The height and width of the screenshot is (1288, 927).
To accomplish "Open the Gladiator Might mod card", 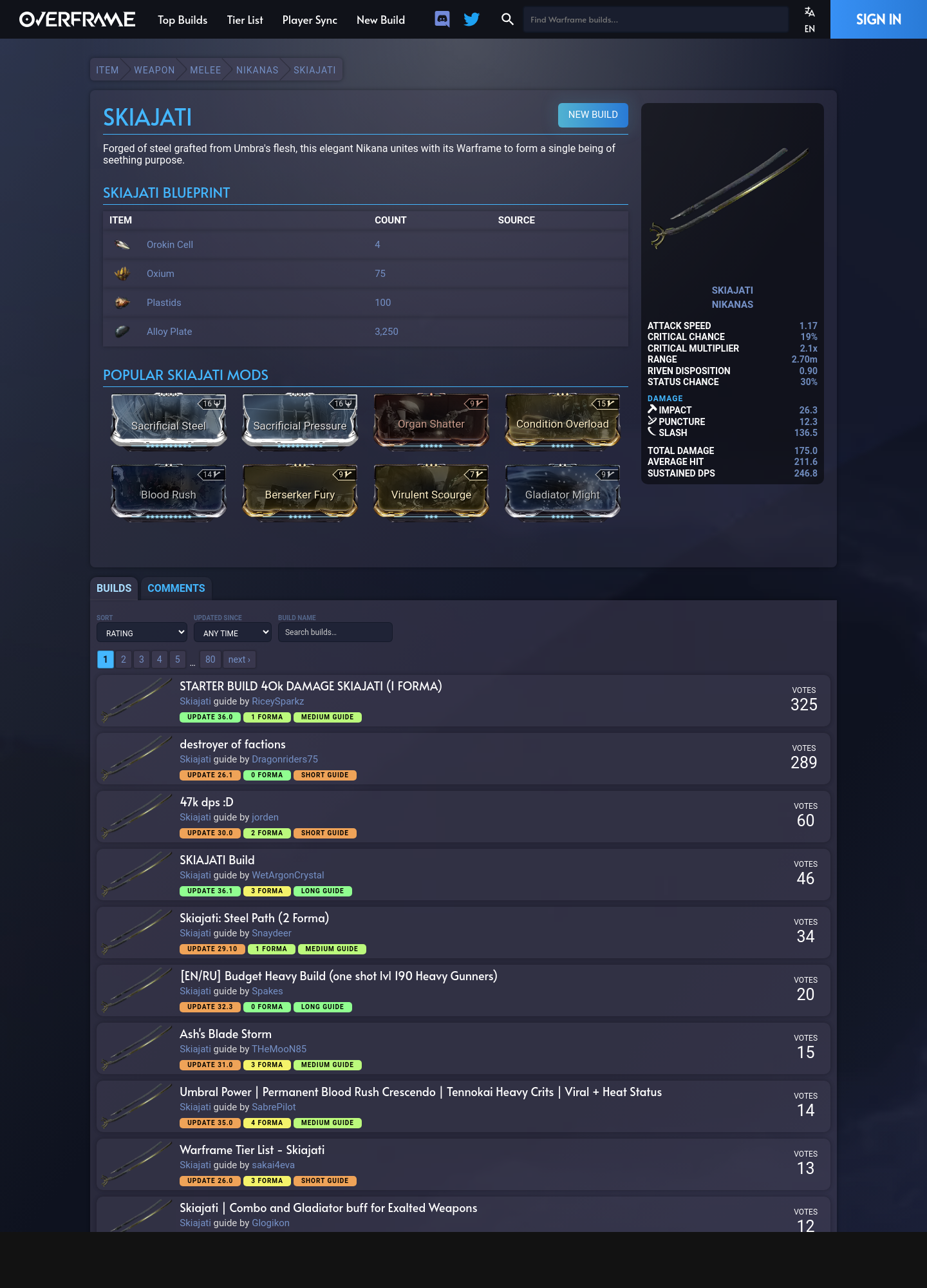I will pos(563,492).
